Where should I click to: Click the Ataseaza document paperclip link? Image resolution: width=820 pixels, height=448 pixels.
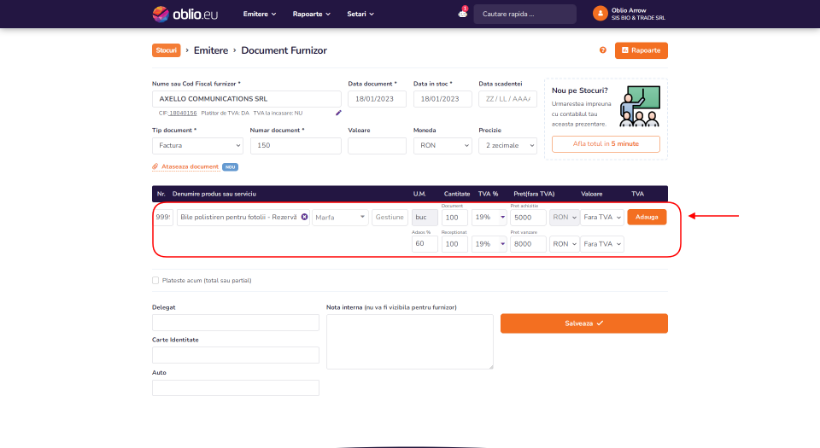[x=189, y=166]
